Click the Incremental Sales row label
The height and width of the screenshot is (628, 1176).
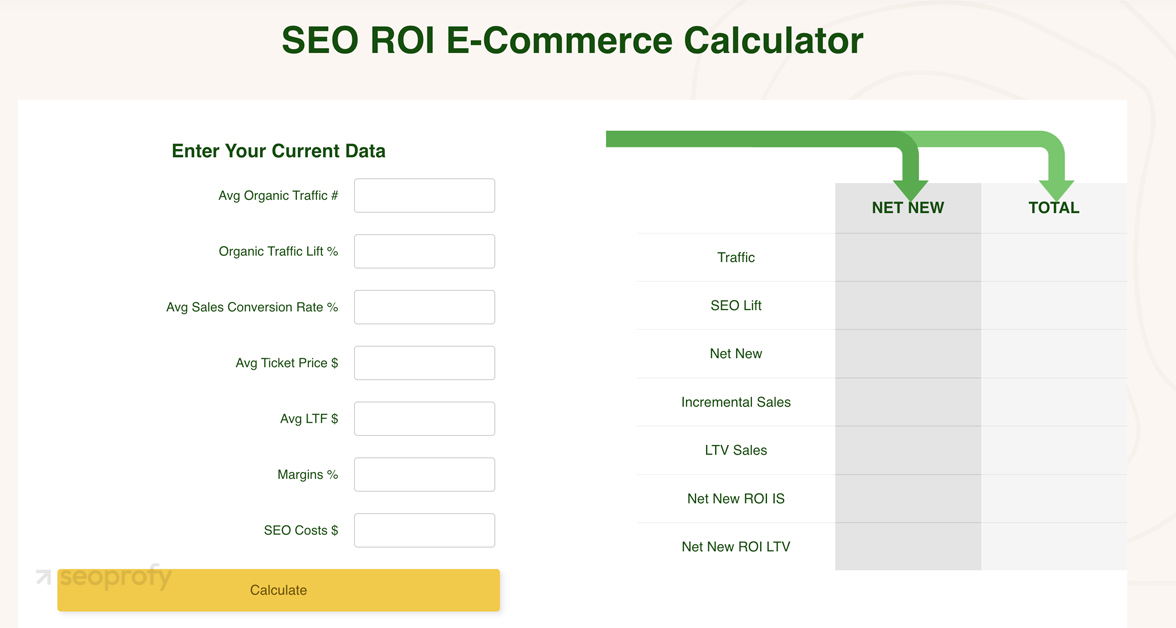pyautogui.click(x=736, y=402)
